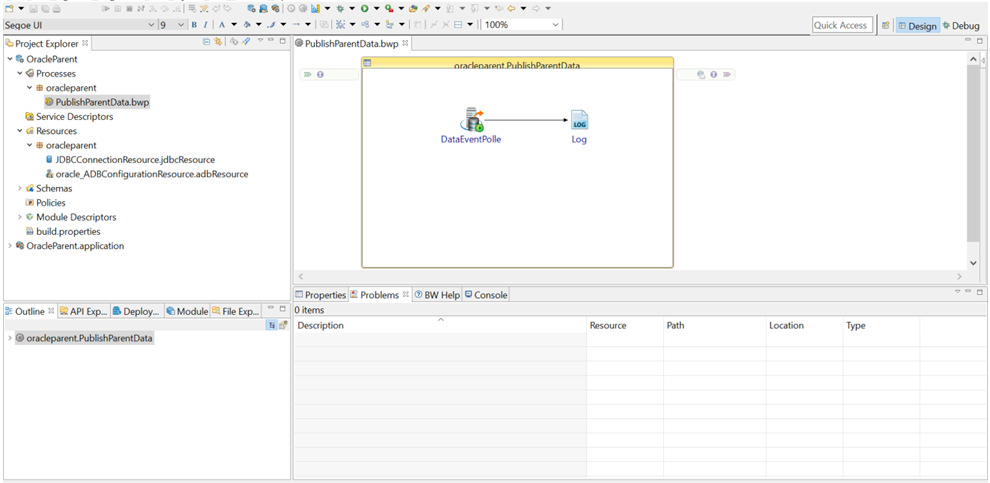Click Collapse All in Project Explorer
Image resolution: width=990 pixels, height=483 pixels.
(207, 43)
